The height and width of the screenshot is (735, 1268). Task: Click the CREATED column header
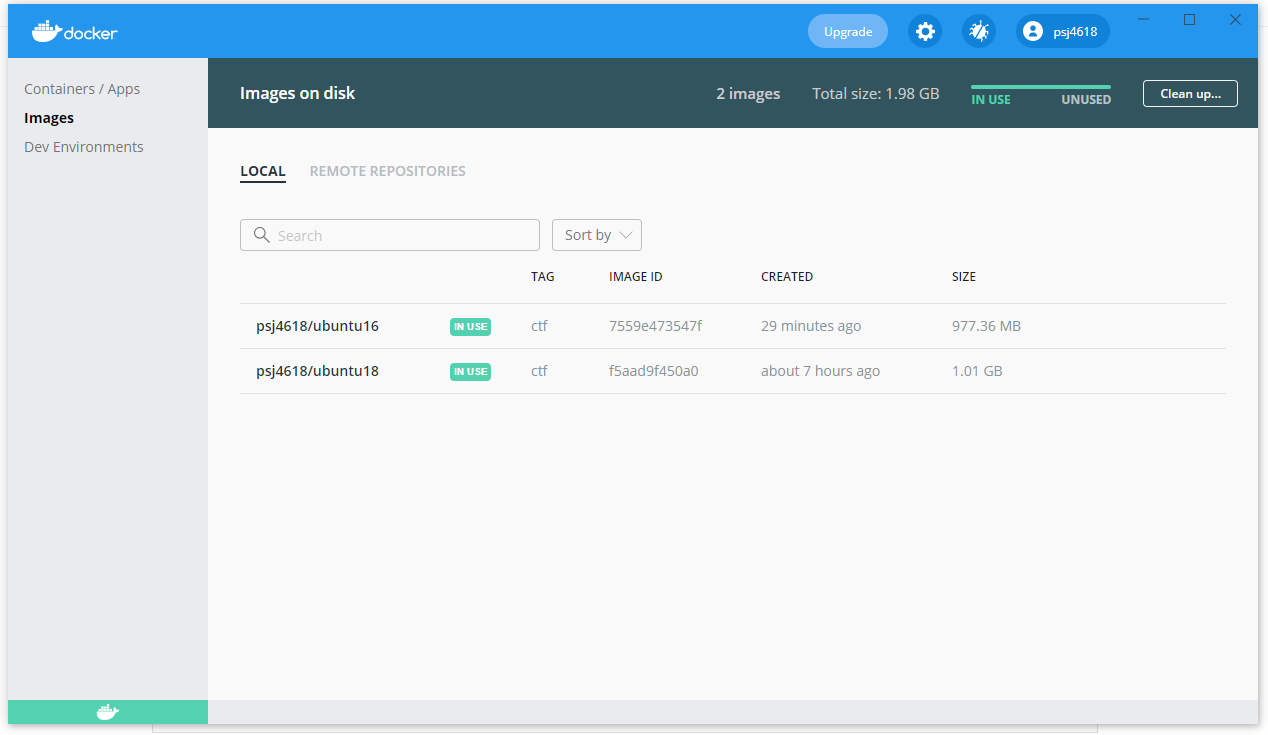pyautogui.click(x=787, y=277)
